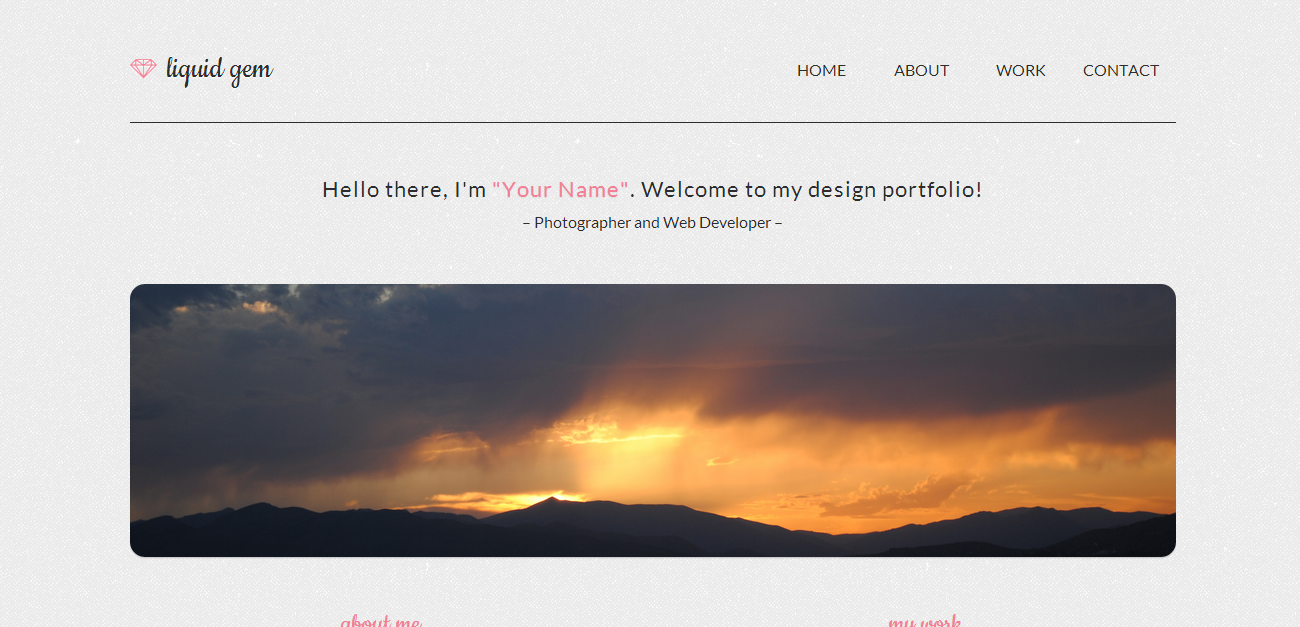Image resolution: width=1300 pixels, height=627 pixels.
Task: Click the central mountain peak silhouette
Action: click(550, 503)
